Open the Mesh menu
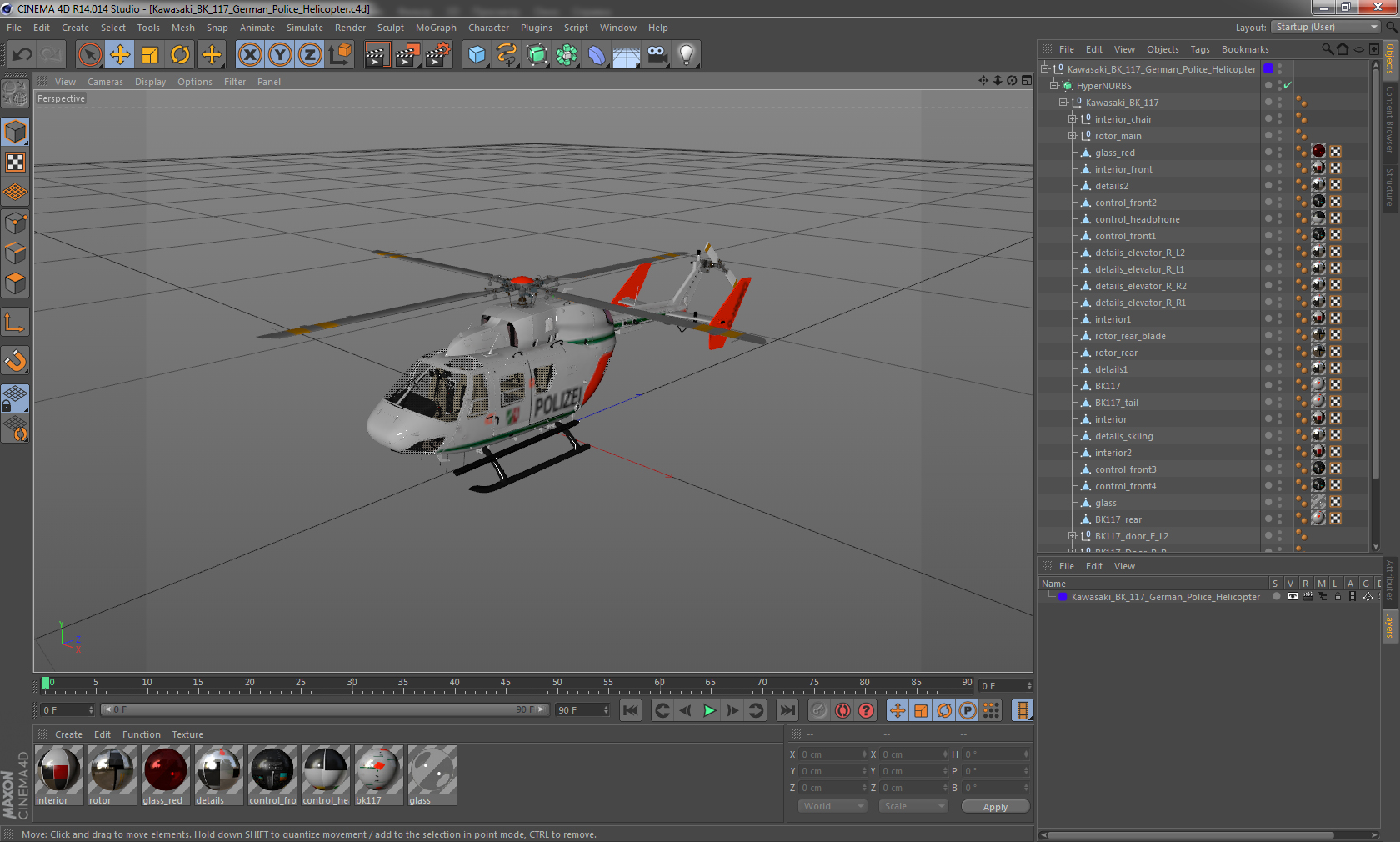1400x842 pixels. coord(182,28)
